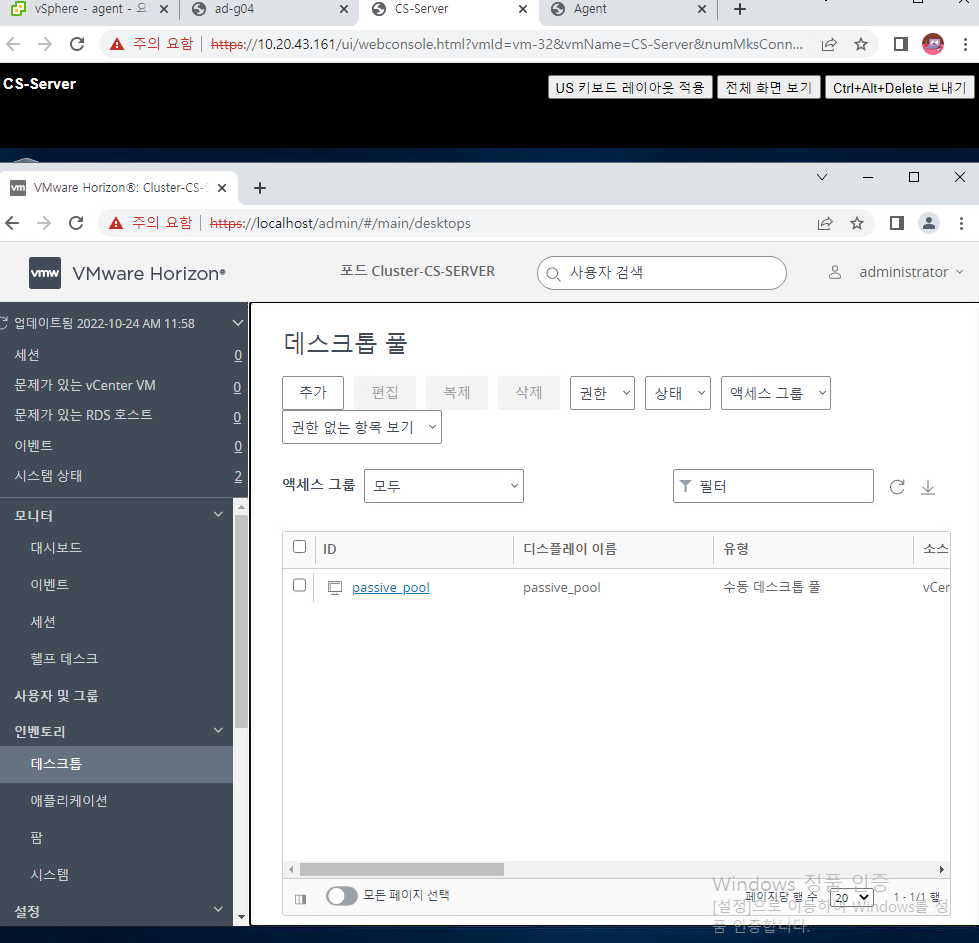Image resolution: width=979 pixels, height=943 pixels.
Task: Click the administrator user icon
Action: [x=835, y=272]
